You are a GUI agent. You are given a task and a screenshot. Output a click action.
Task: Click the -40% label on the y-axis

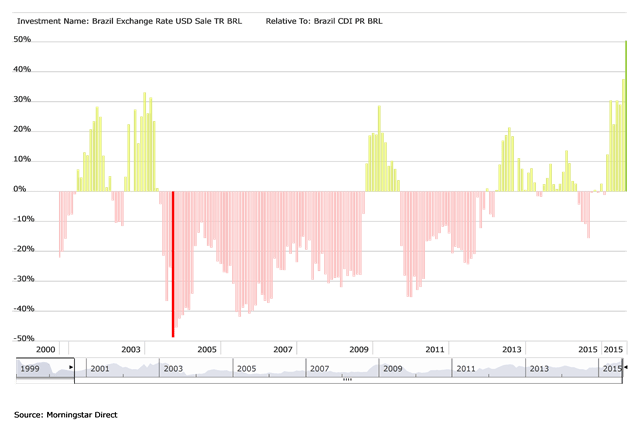(24, 309)
